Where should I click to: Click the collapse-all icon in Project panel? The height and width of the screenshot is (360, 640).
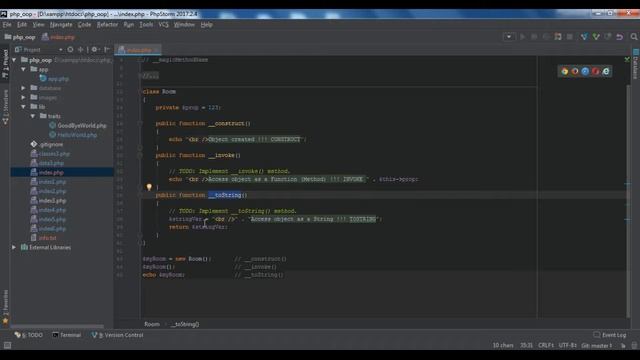point(81,49)
